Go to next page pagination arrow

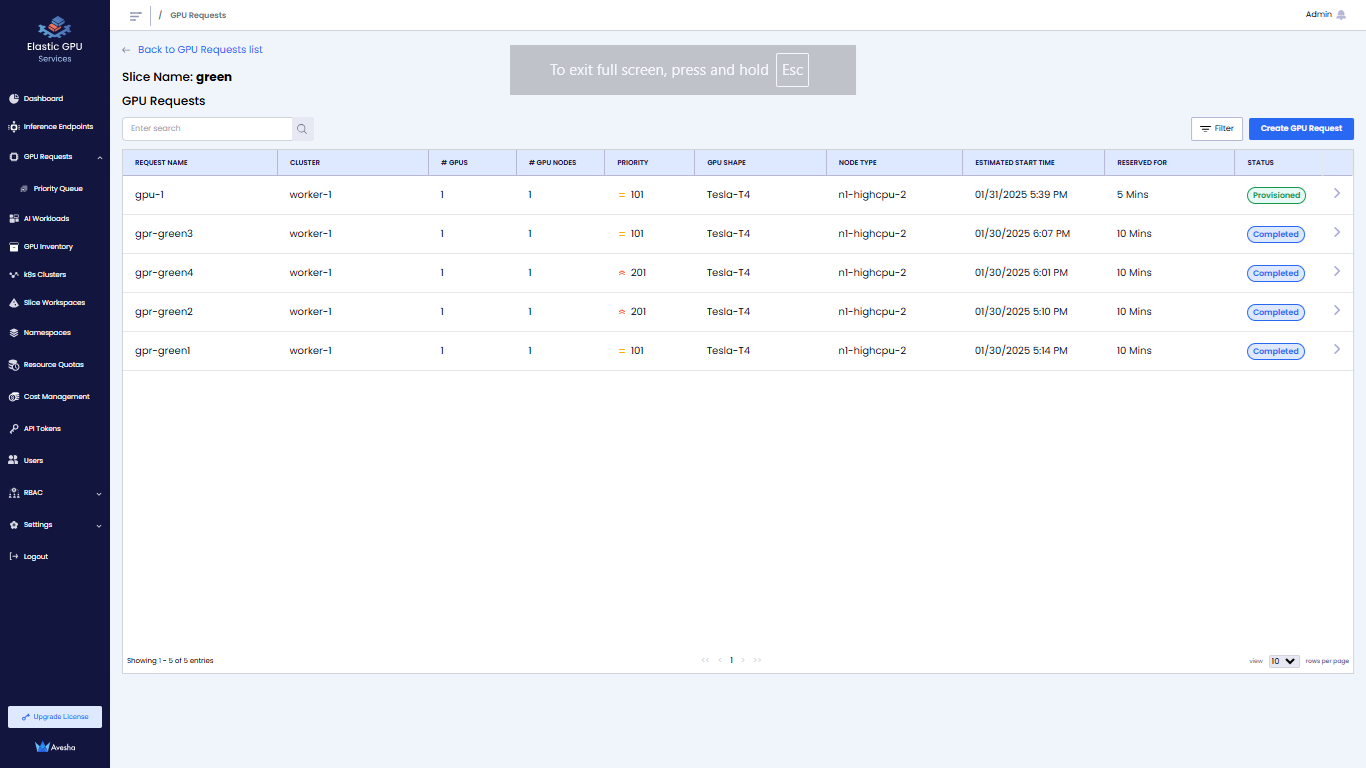(743, 660)
